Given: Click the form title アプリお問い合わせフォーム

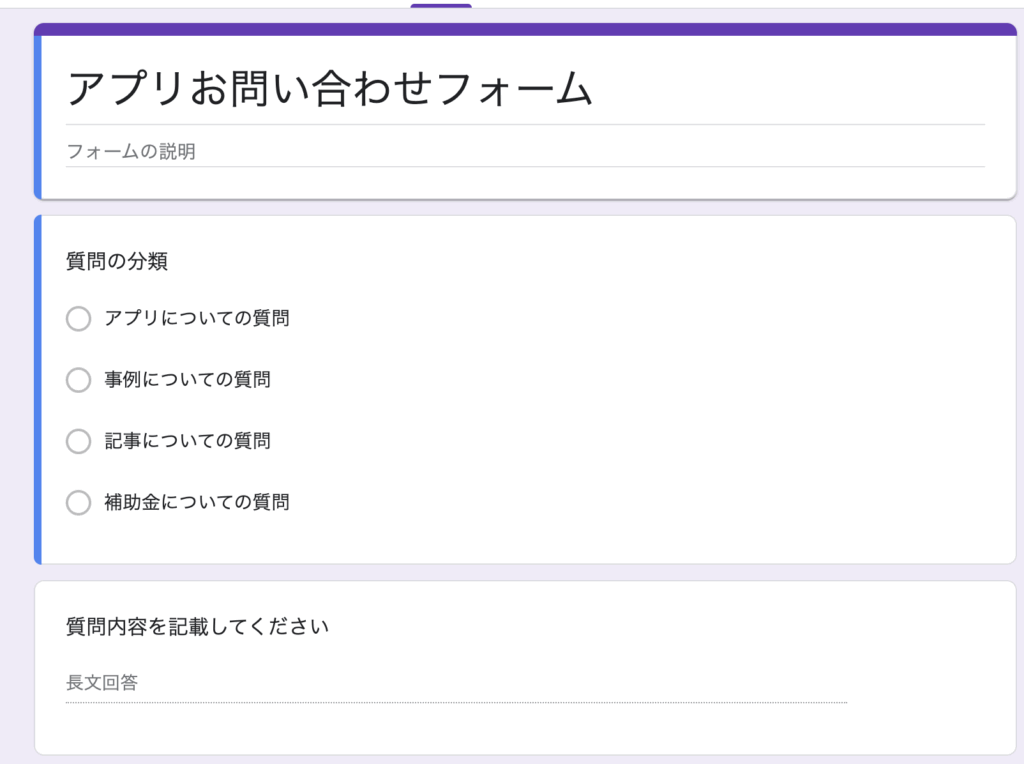Looking at the screenshot, I should [x=330, y=90].
